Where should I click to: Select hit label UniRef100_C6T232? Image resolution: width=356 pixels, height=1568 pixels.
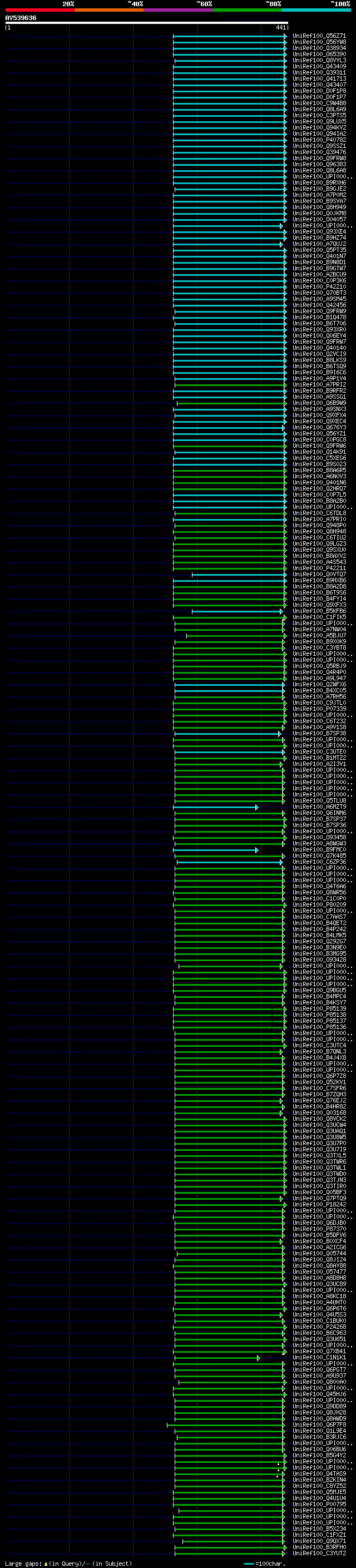pyautogui.click(x=319, y=721)
